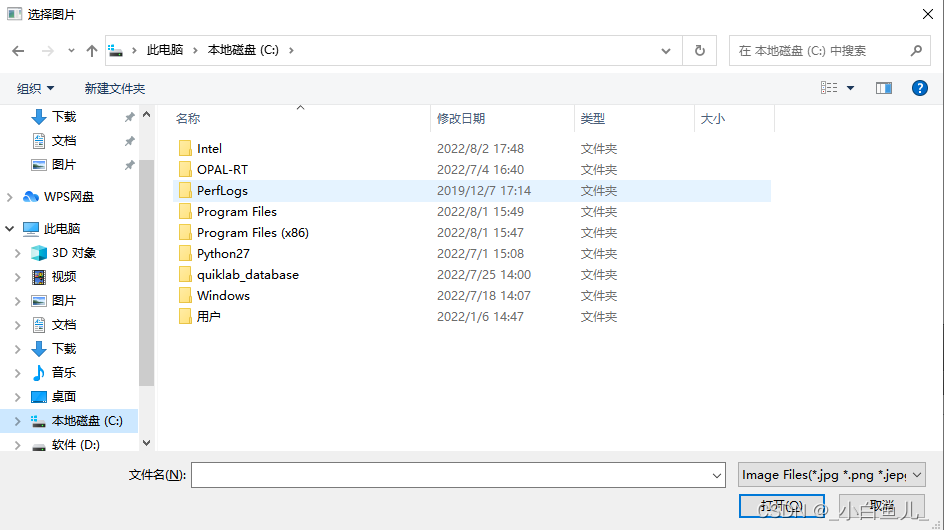944x530 pixels.
Task: Go up one folder level
Action: [x=92, y=51]
